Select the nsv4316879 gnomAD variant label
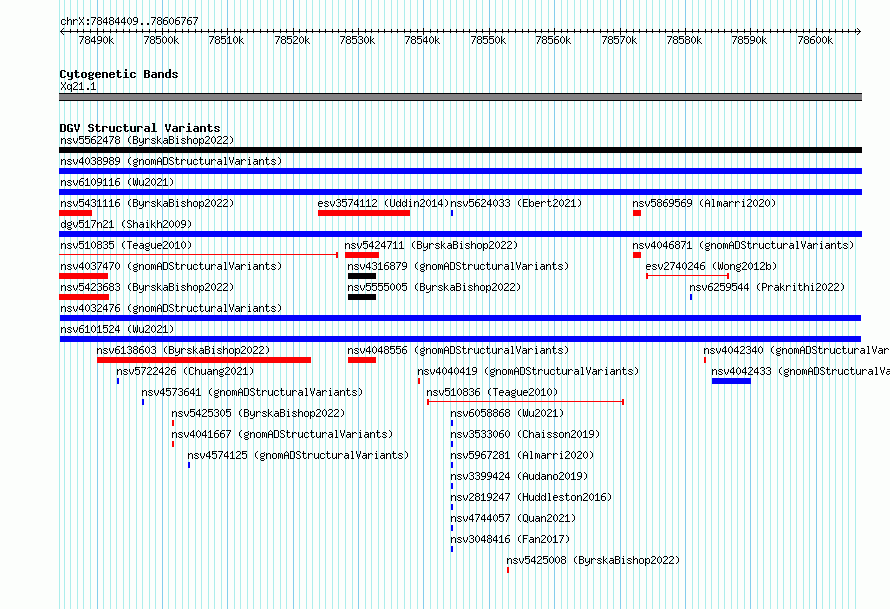 (458, 266)
